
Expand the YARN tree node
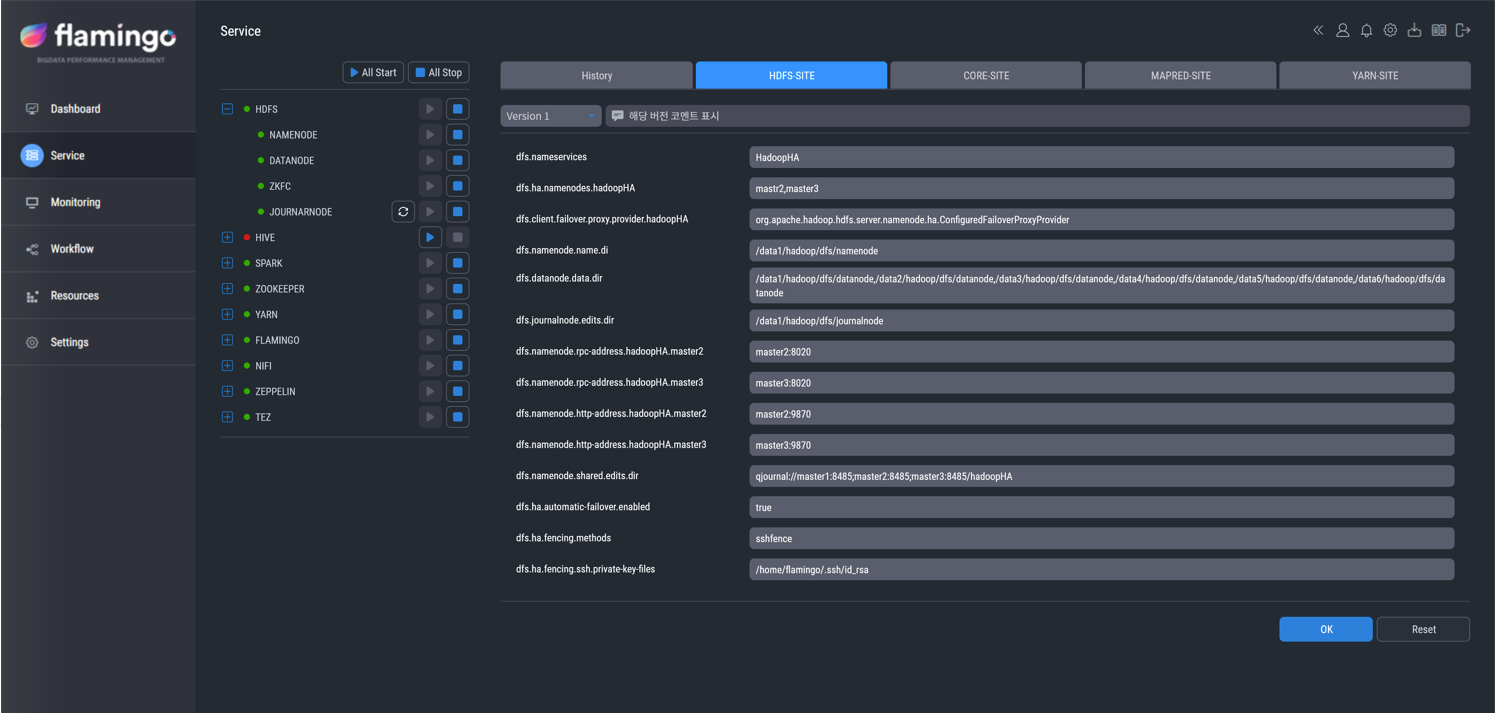click(x=227, y=314)
